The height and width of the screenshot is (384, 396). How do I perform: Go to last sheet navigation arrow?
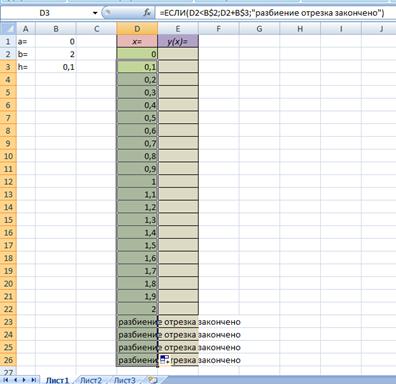(x=33, y=380)
